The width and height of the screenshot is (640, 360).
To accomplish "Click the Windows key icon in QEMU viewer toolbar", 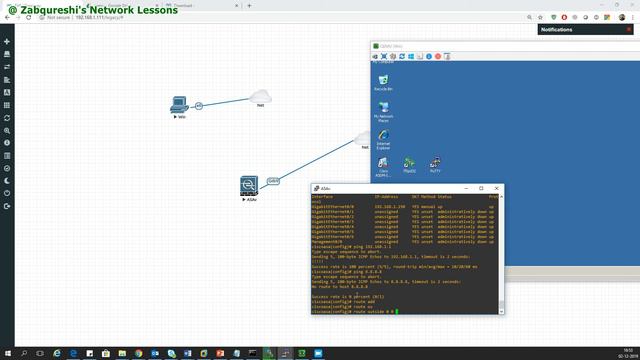I will point(411,56).
